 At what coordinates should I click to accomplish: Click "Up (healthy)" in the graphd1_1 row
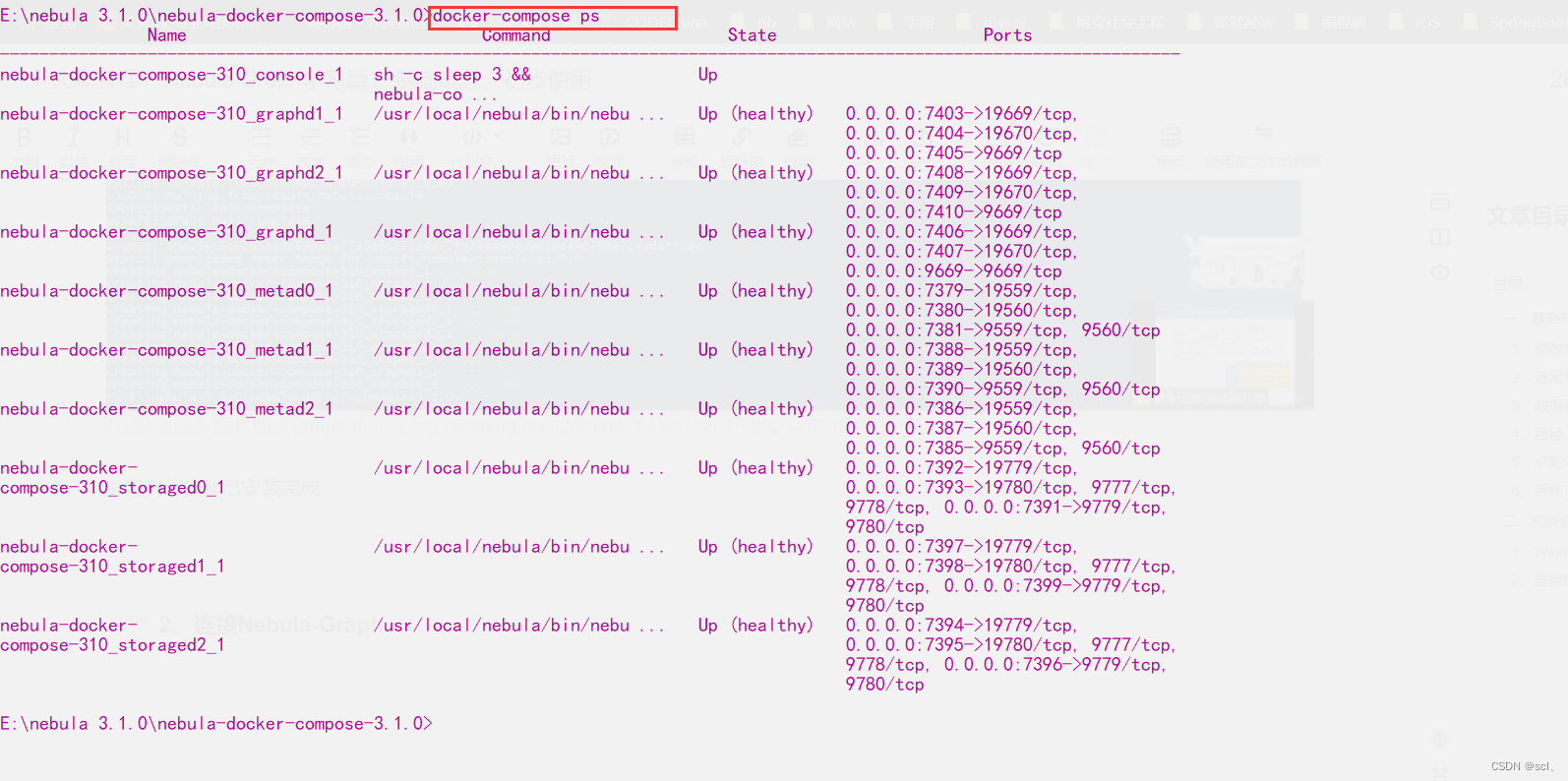755,114
